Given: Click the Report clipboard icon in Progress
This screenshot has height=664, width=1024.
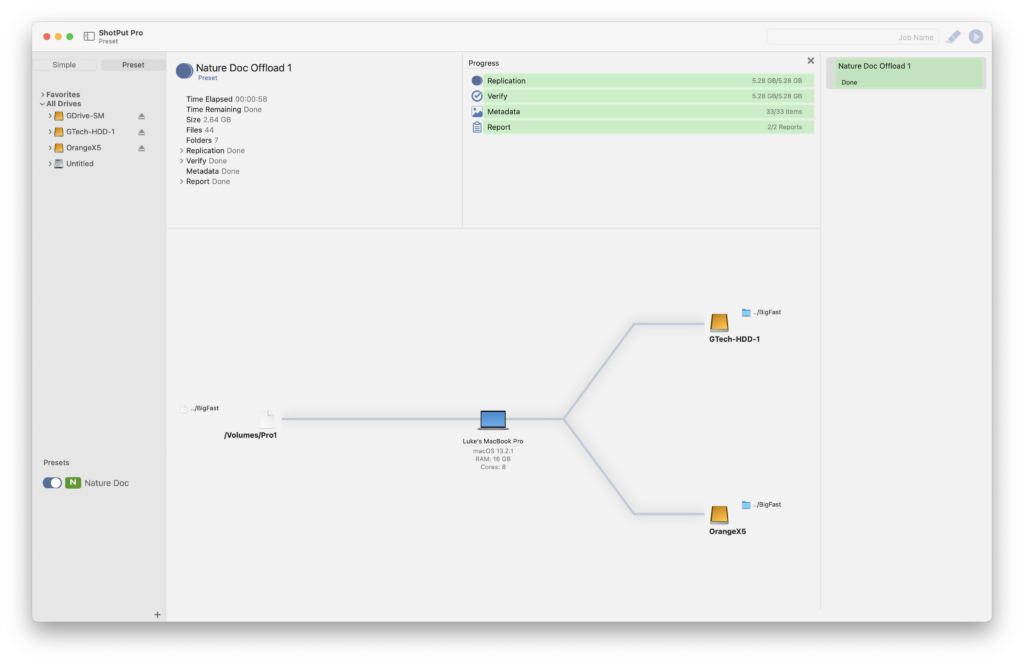Looking at the screenshot, I should 475,127.
